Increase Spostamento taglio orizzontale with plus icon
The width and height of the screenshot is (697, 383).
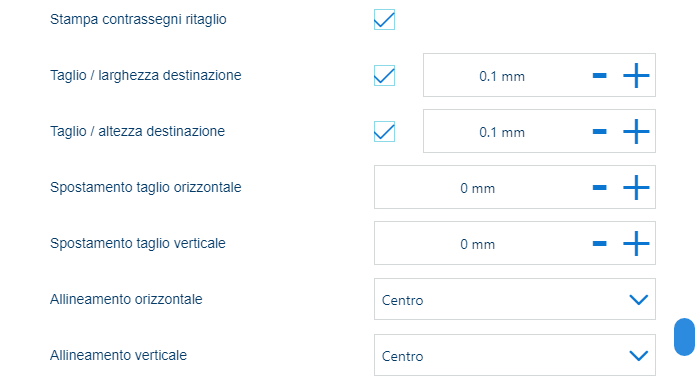(x=636, y=188)
